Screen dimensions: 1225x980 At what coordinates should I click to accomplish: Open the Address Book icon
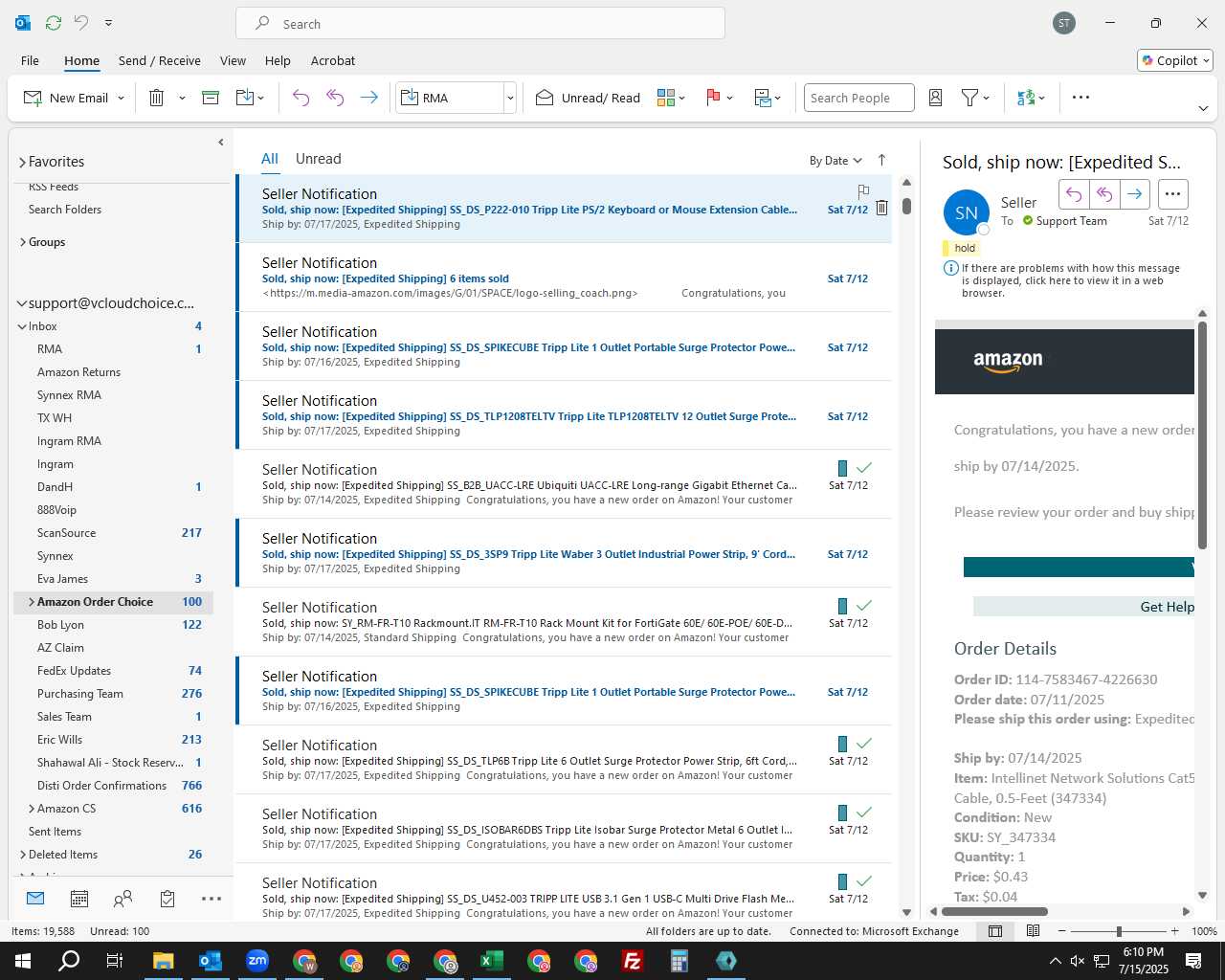click(936, 98)
